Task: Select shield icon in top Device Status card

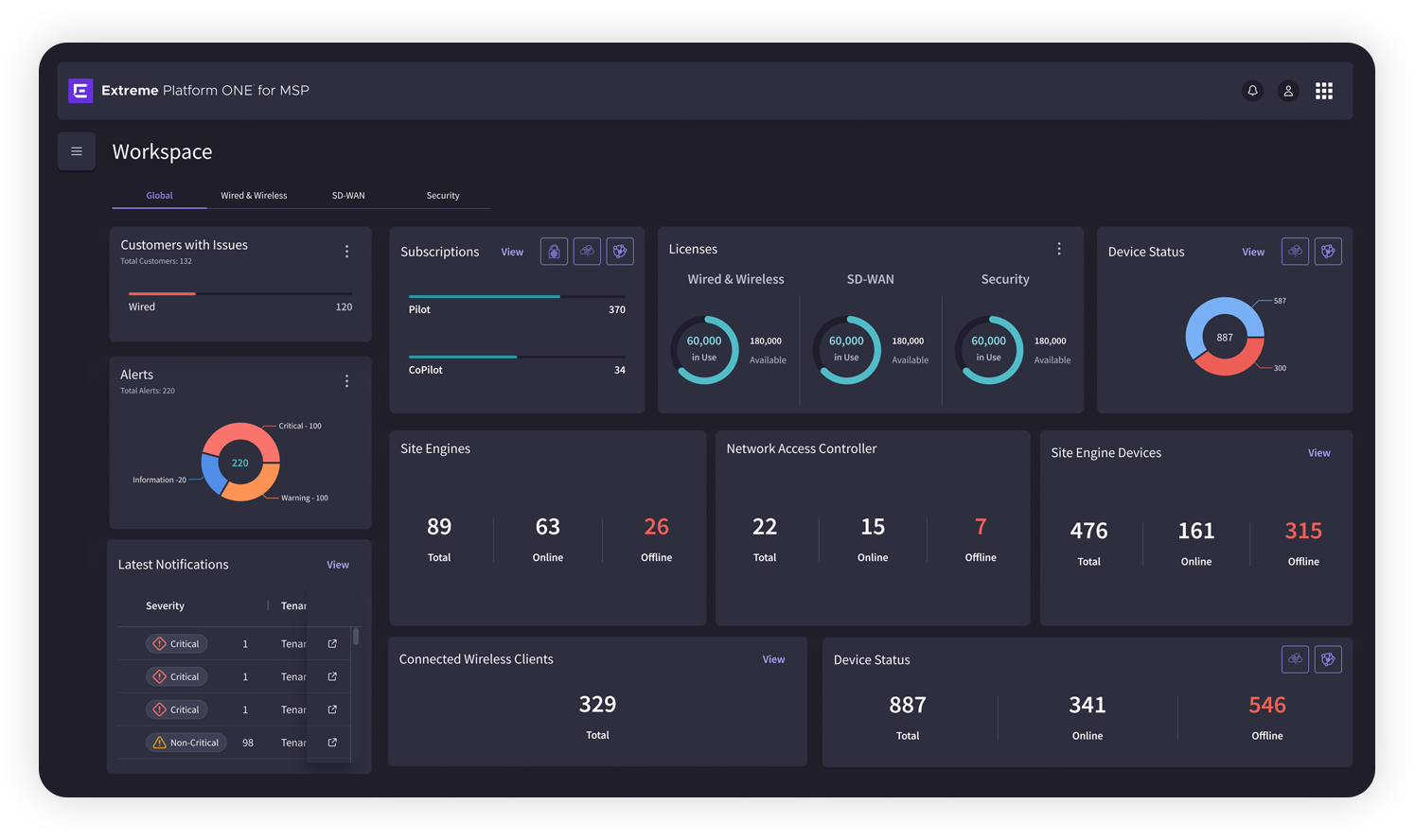Action: [1328, 252]
